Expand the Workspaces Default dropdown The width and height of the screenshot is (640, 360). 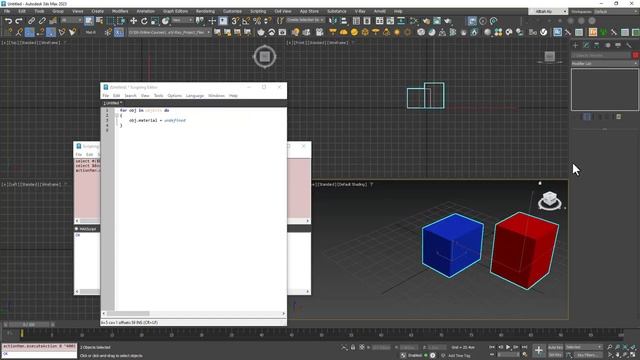pyautogui.click(x=616, y=11)
